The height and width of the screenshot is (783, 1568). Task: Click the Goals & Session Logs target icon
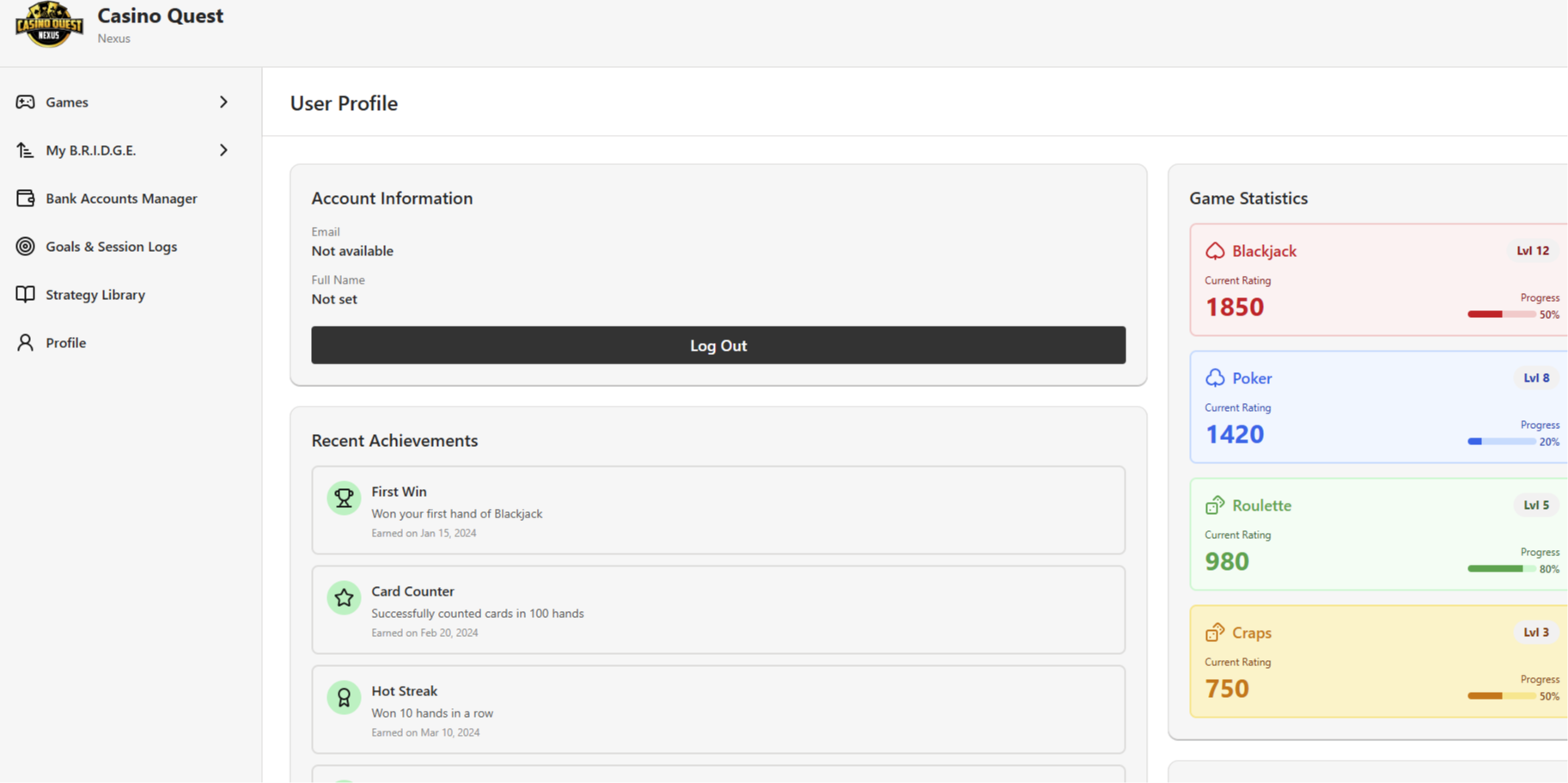(26, 247)
